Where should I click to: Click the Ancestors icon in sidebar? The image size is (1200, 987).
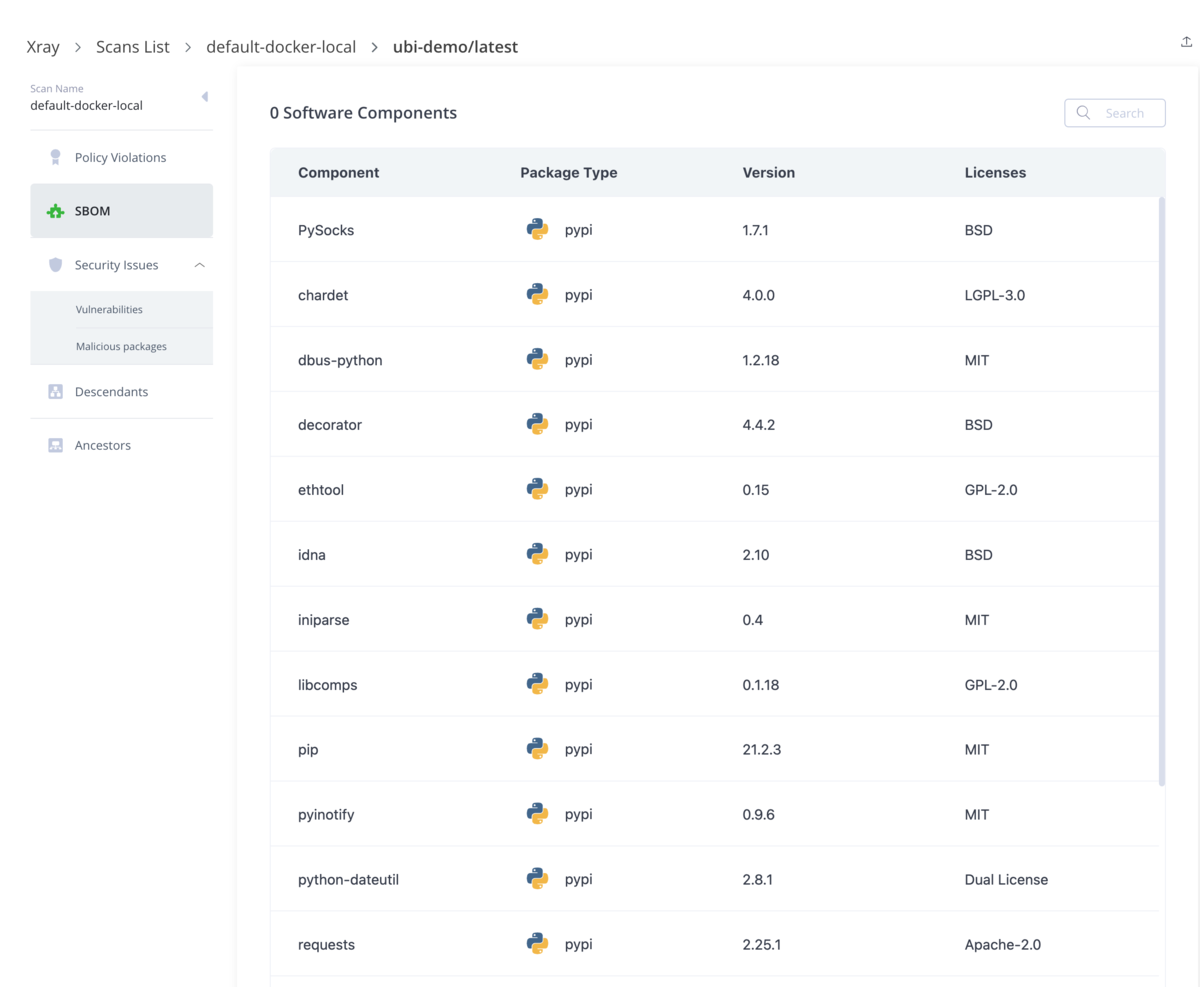(x=56, y=445)
